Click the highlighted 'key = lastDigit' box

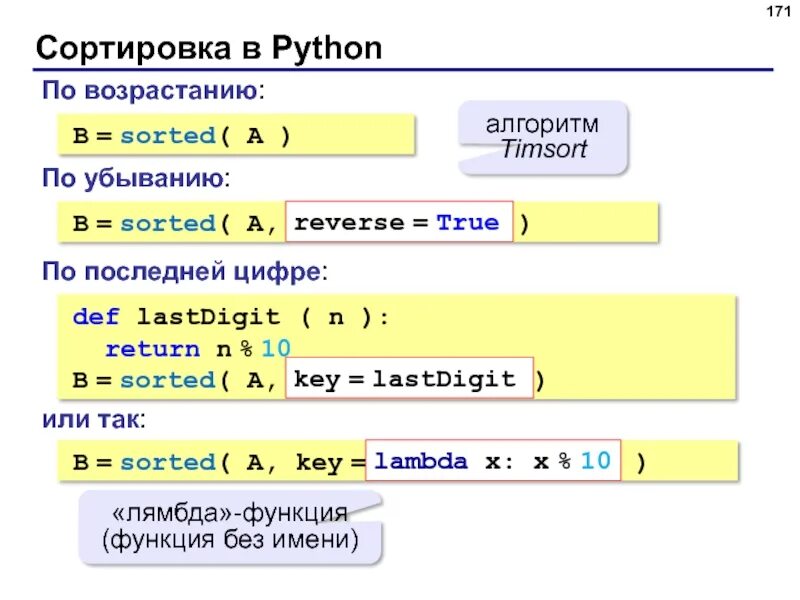click(409, 378)
